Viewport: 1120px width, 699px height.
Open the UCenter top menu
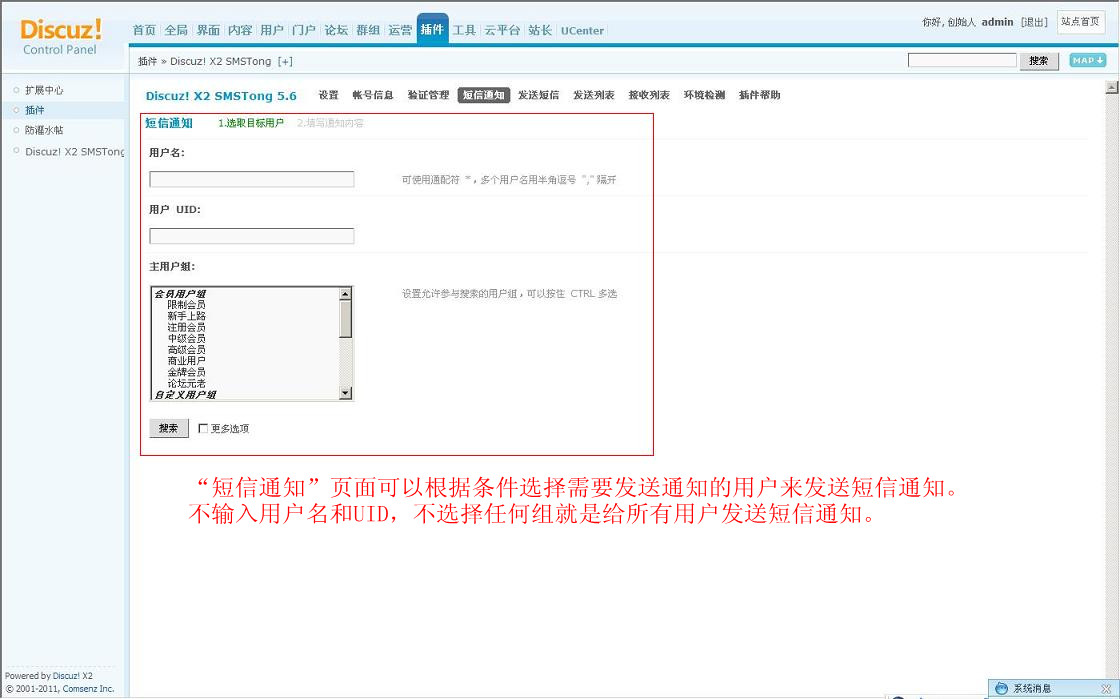click(582, 31)
